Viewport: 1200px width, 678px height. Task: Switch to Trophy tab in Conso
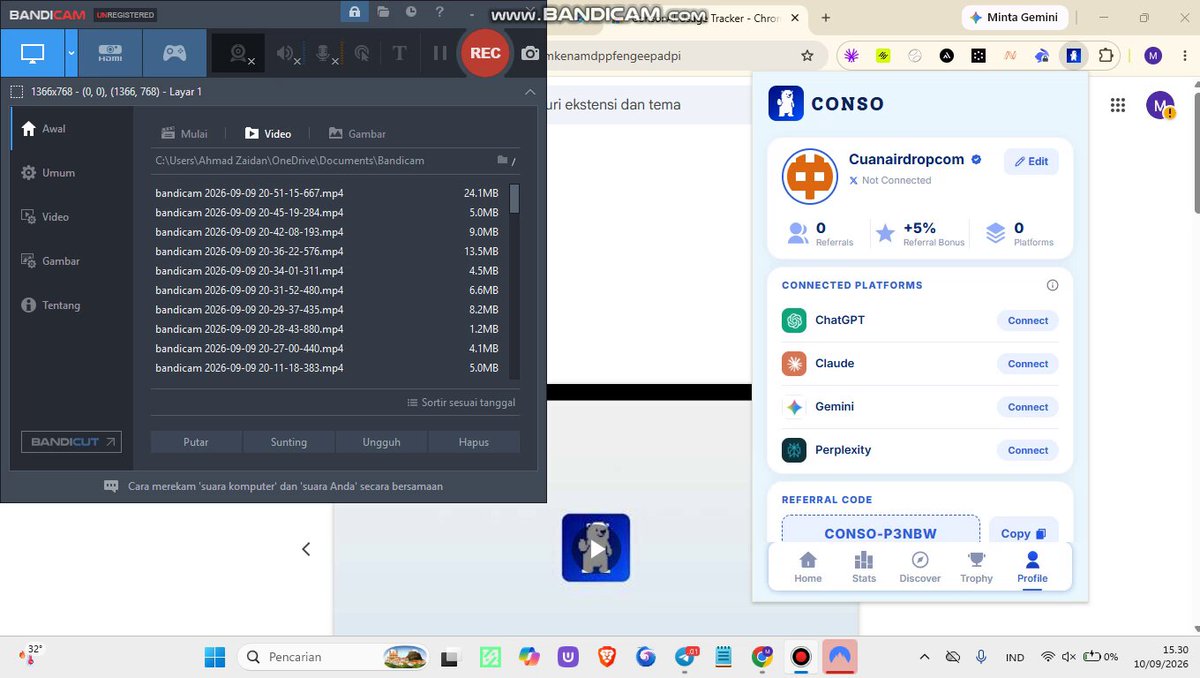pos(976,567)
